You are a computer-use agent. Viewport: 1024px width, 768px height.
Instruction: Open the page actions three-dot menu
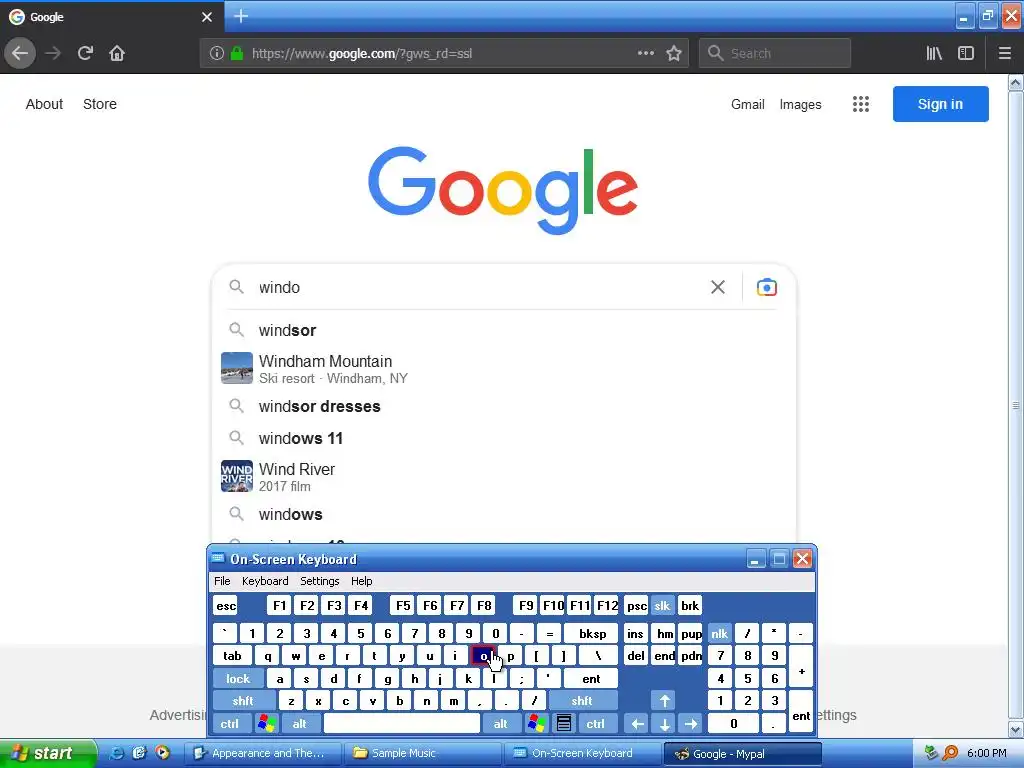tap(645, 53)
